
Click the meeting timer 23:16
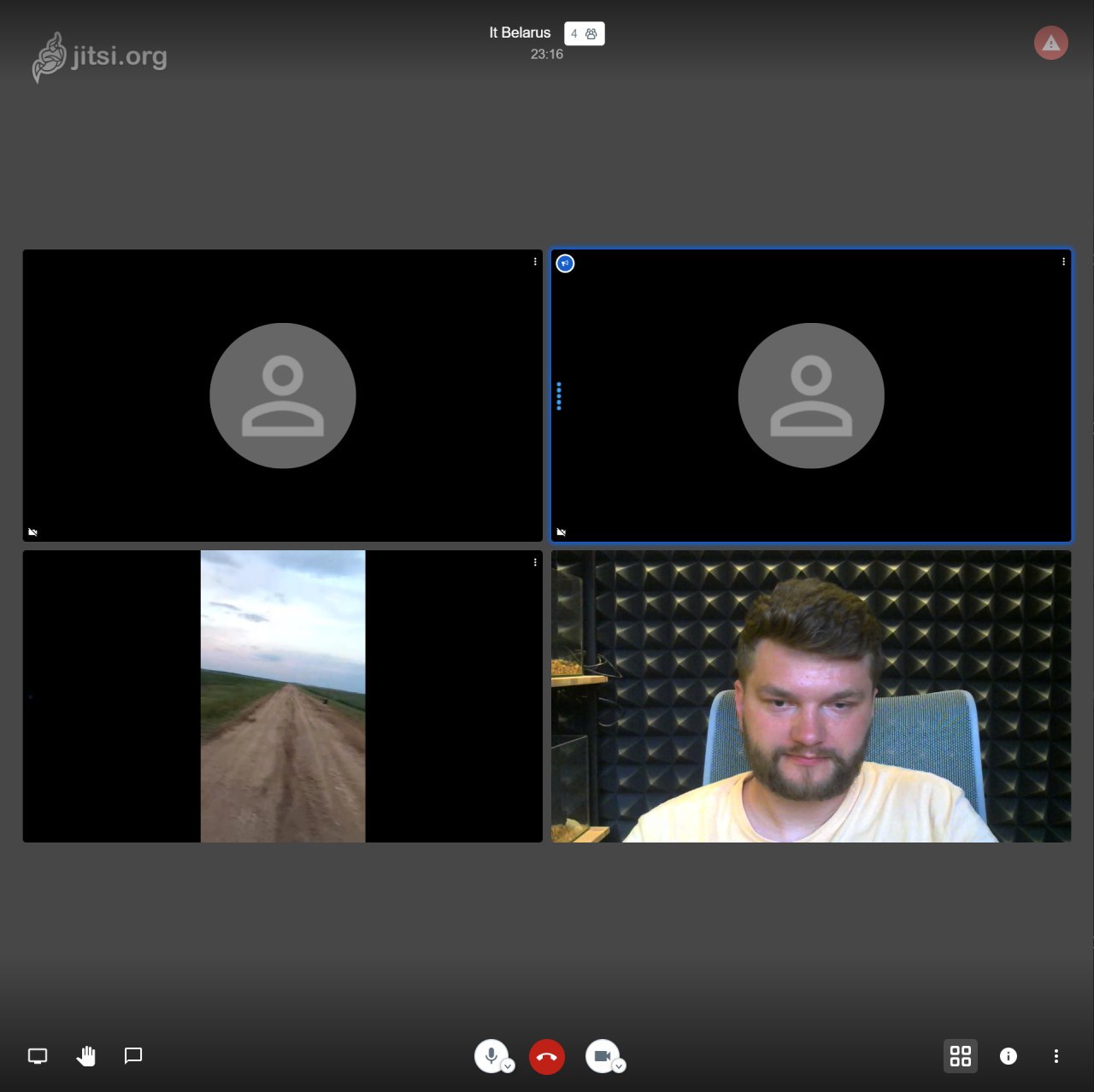click(x=547, y=54)
